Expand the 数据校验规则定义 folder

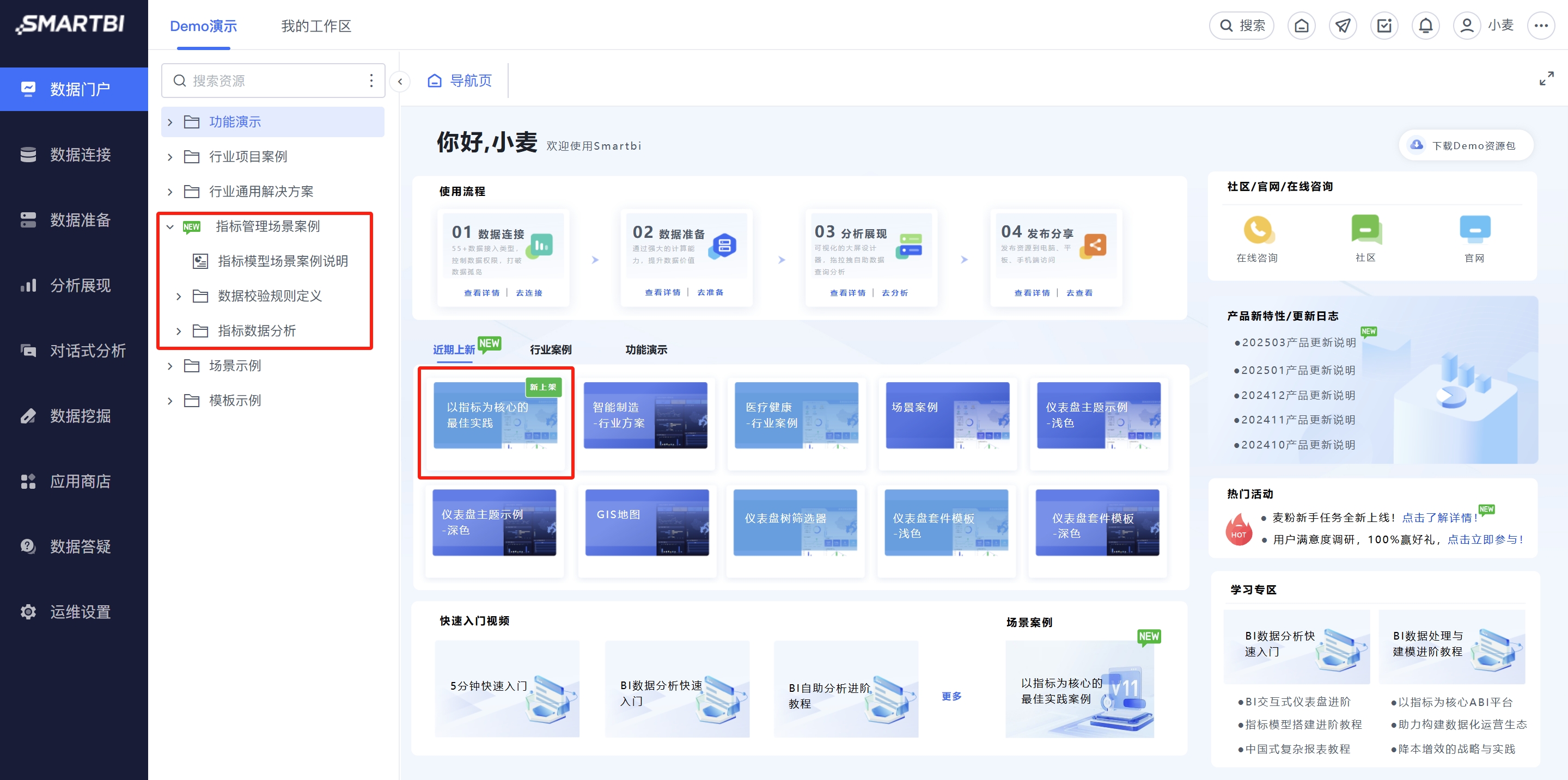tap(178, 296)
